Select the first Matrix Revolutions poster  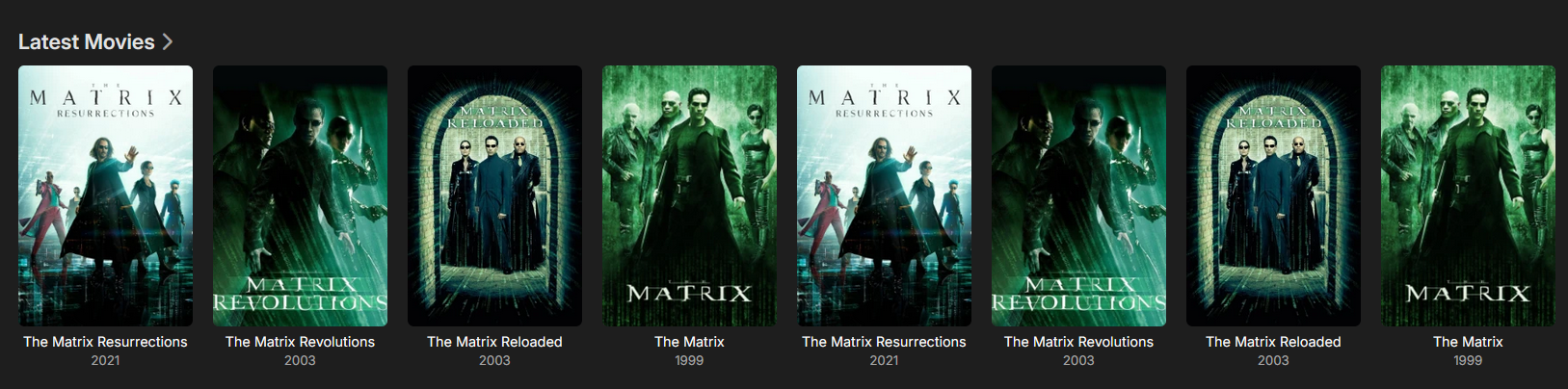click(x=300, y=195)
